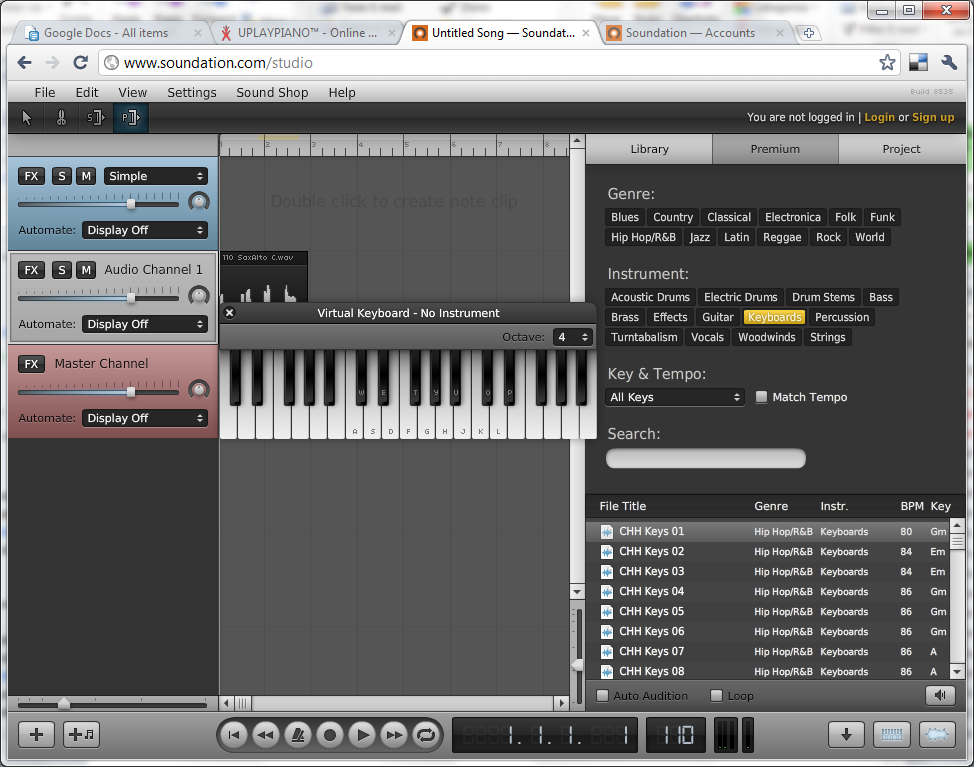Open Automate dropdown for Audio Channel 1

(145, 324)
